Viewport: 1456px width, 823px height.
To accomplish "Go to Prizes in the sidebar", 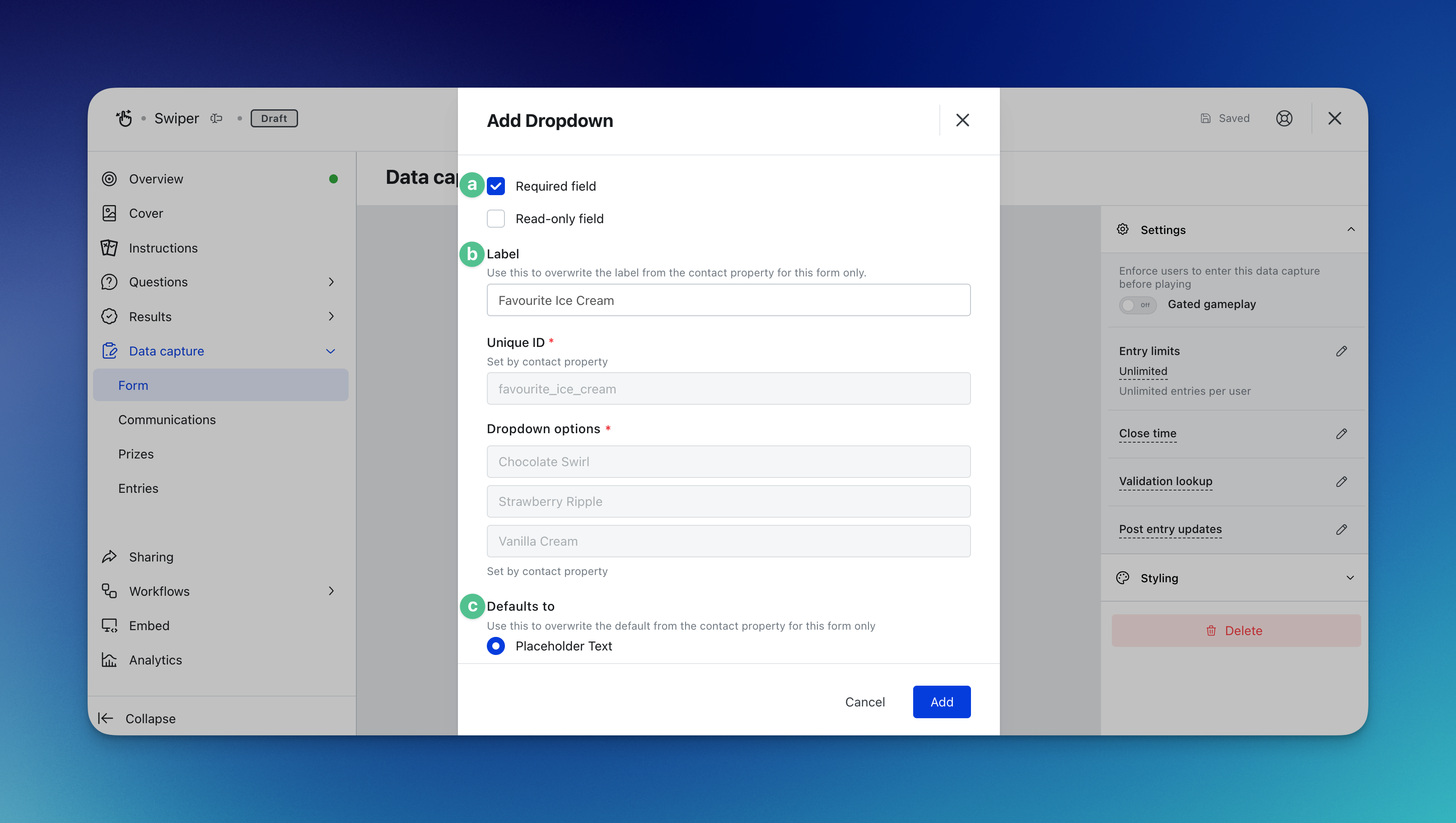I will [135, 454].
